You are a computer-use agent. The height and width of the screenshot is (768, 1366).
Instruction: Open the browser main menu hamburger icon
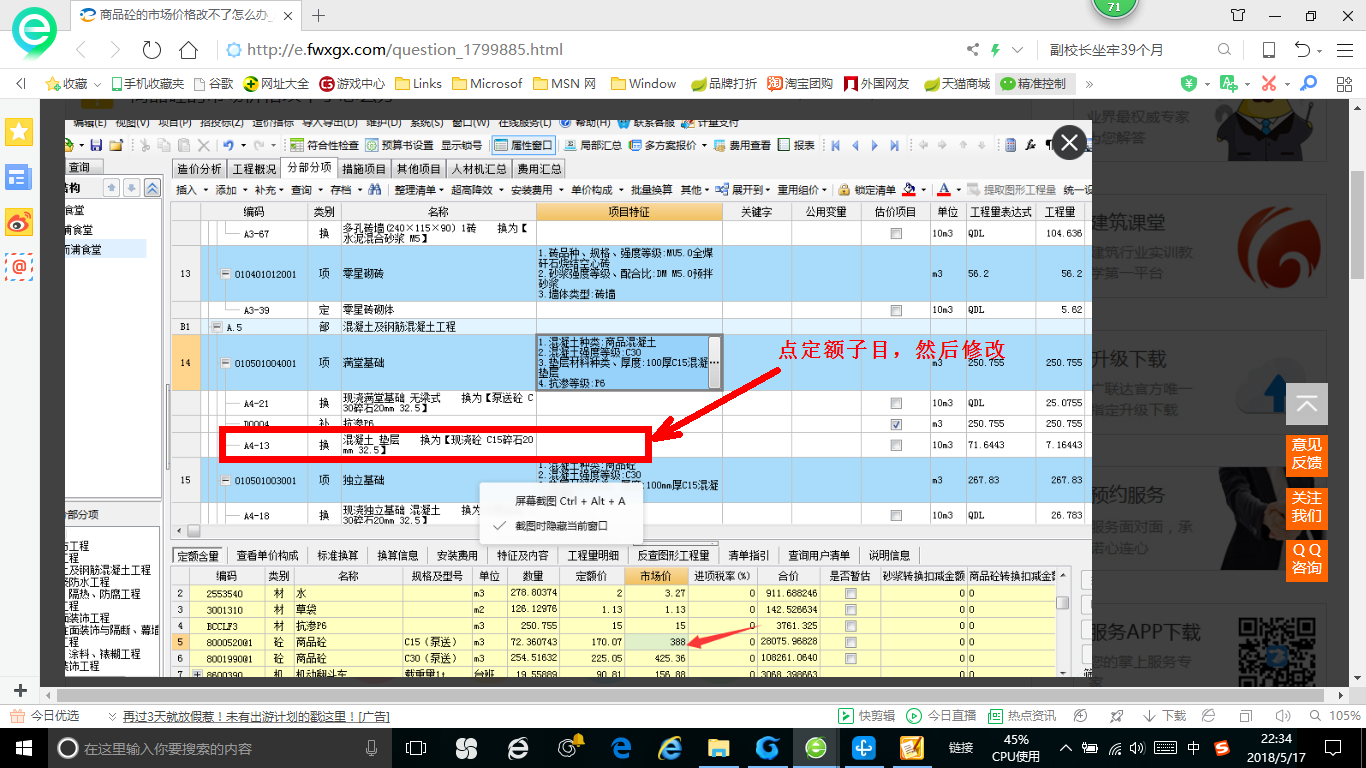[1343, 50]
